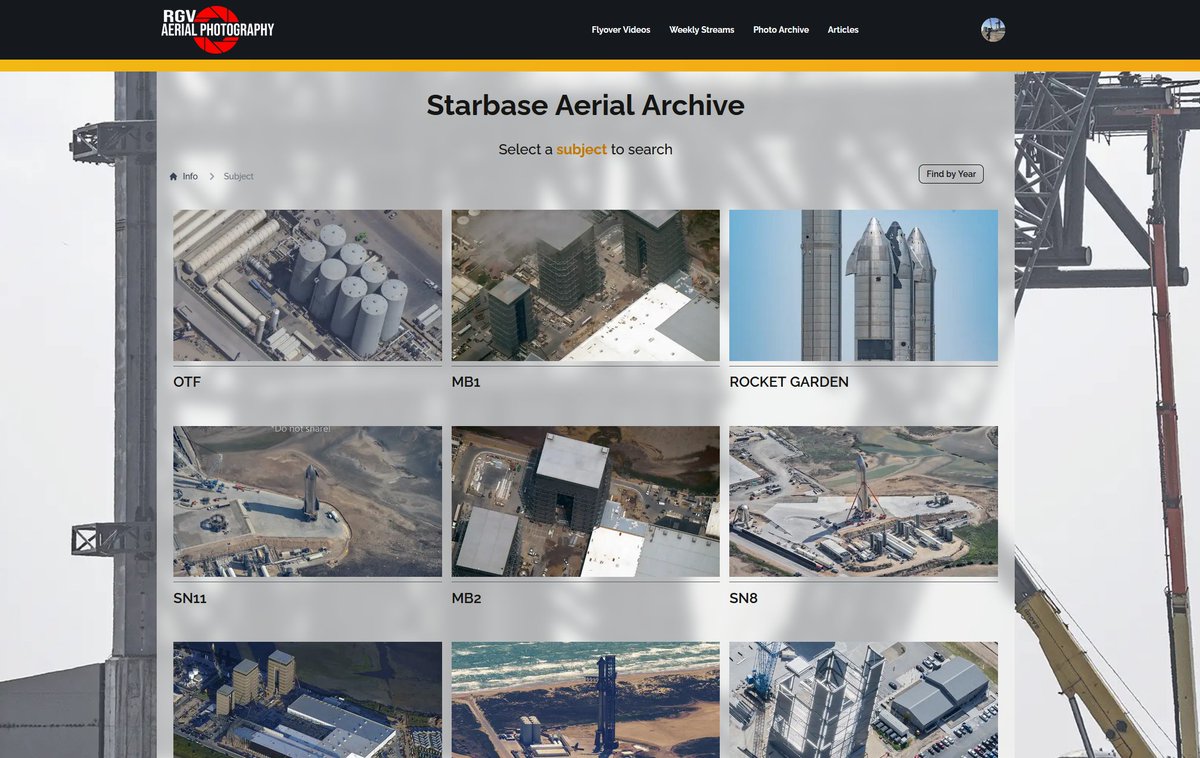
Task: Click the highlighted word subject in subtitle
Action: click(x=582, y=149)
